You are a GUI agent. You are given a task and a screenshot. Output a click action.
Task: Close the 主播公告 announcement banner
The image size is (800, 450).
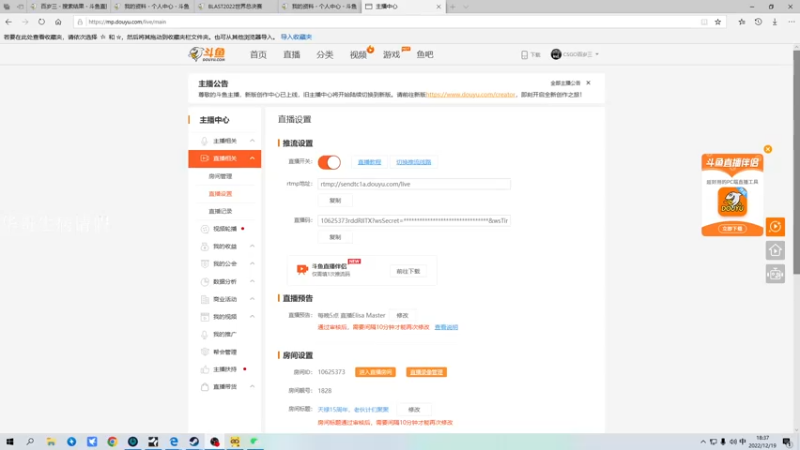click(x=588, y=83)
